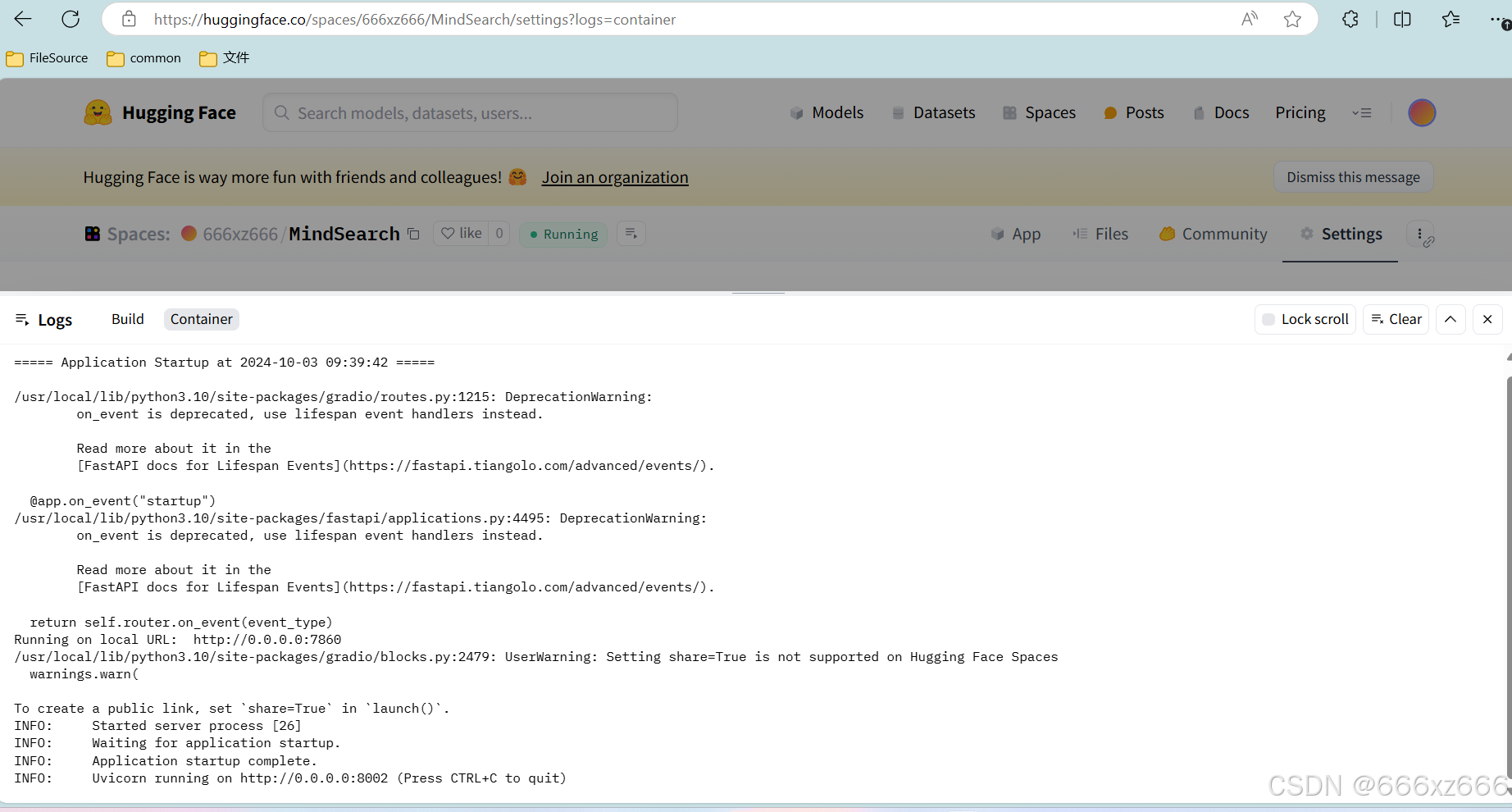Focus the search models, datasets, users field
The width and height of the screenshot is (1512, 812).
[470, 112]
